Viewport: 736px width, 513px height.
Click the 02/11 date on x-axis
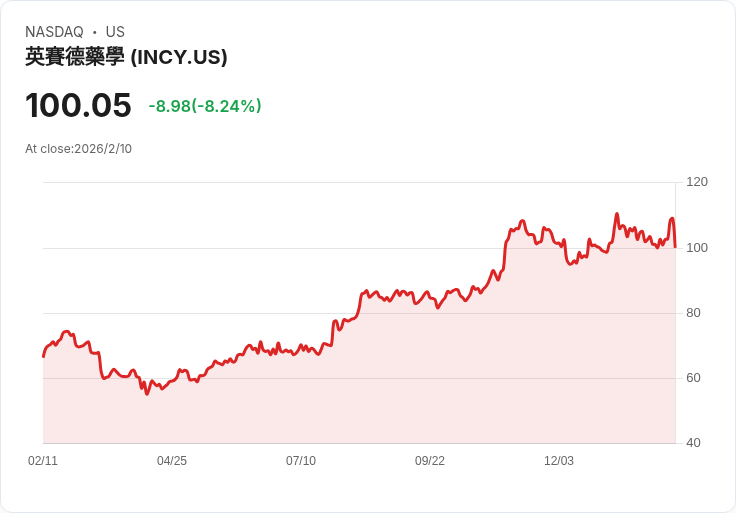pyautogui.click(x=43, y=461)
